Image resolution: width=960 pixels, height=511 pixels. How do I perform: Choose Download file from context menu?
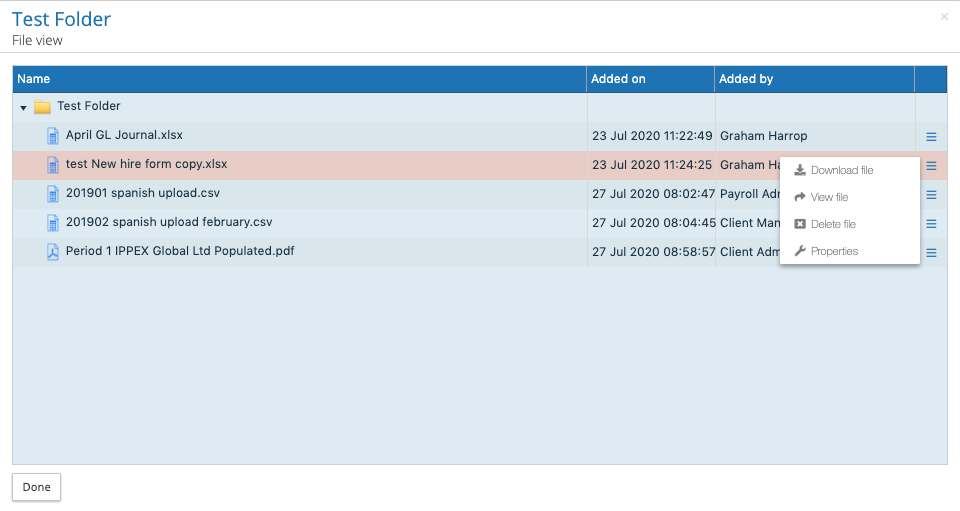point(841,171)
